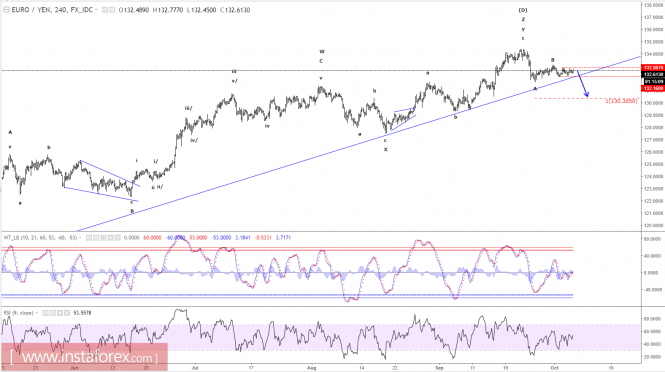The image size is (665, 372).
Task: Open the www.instaforex.com watermark link
Action: tap(84, 357)
